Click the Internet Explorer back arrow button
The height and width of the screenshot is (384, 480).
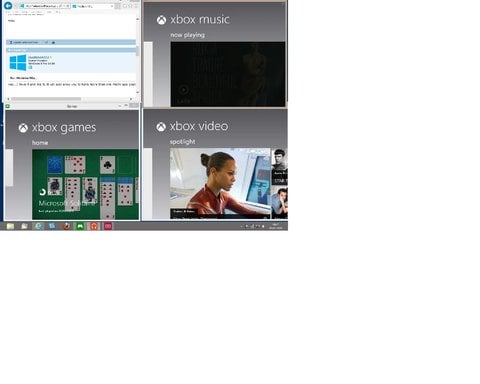click(8, 5)
